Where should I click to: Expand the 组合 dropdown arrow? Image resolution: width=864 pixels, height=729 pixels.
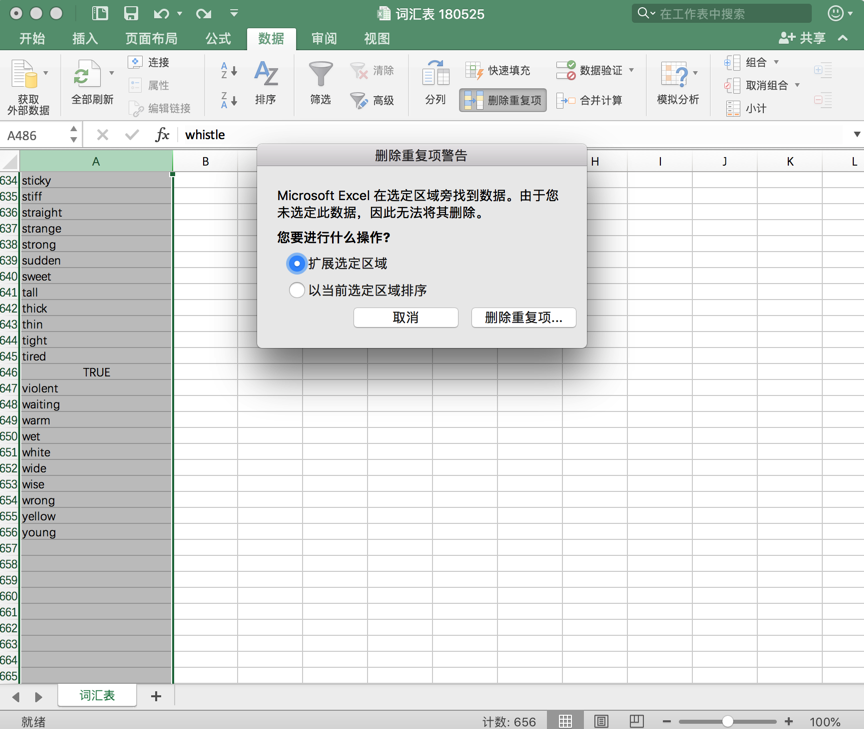776,62
